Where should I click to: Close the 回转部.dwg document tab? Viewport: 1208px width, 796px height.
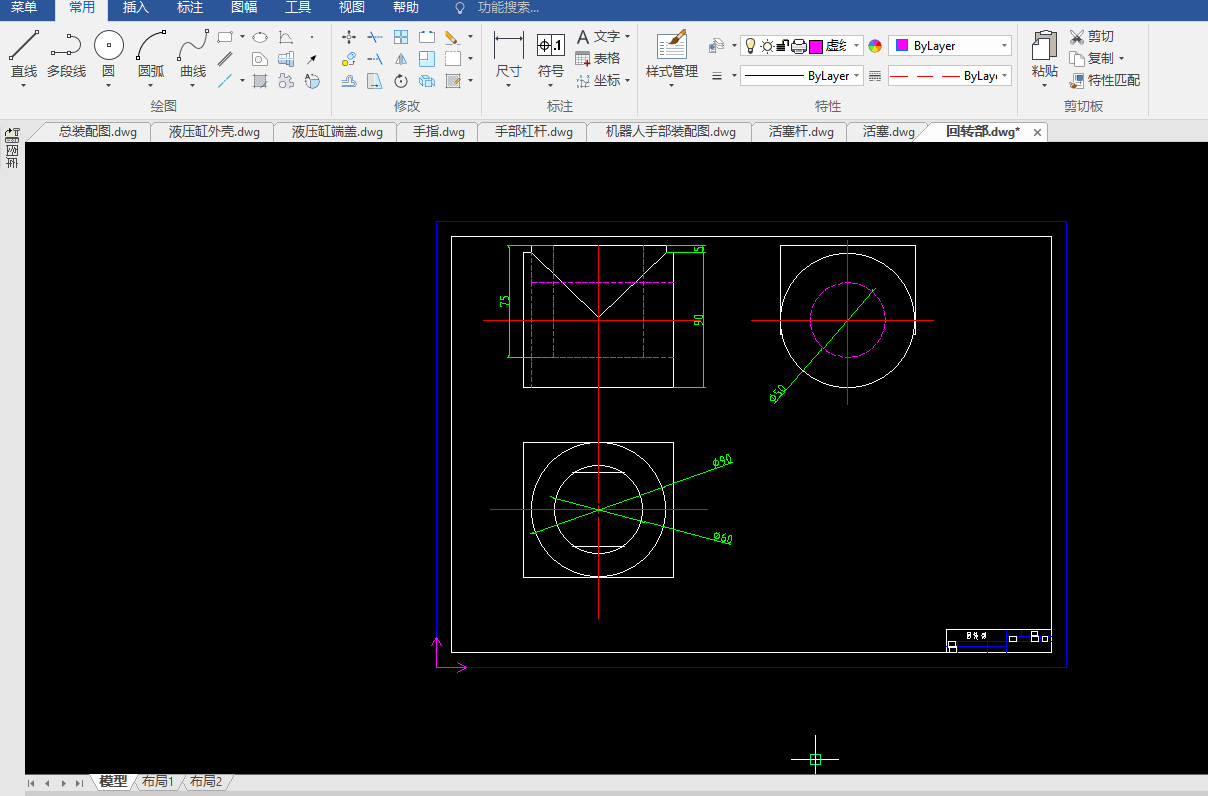1037,133
